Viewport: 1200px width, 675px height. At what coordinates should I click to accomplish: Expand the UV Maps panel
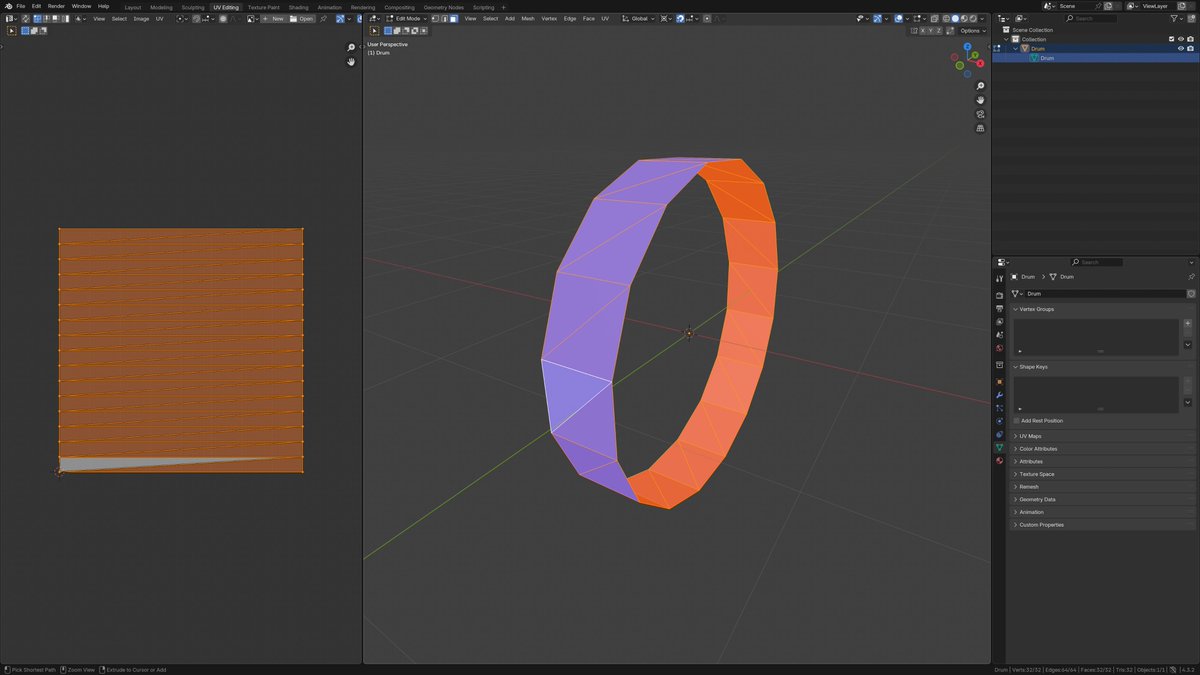pyautogui.click(x=1028, y=436)
